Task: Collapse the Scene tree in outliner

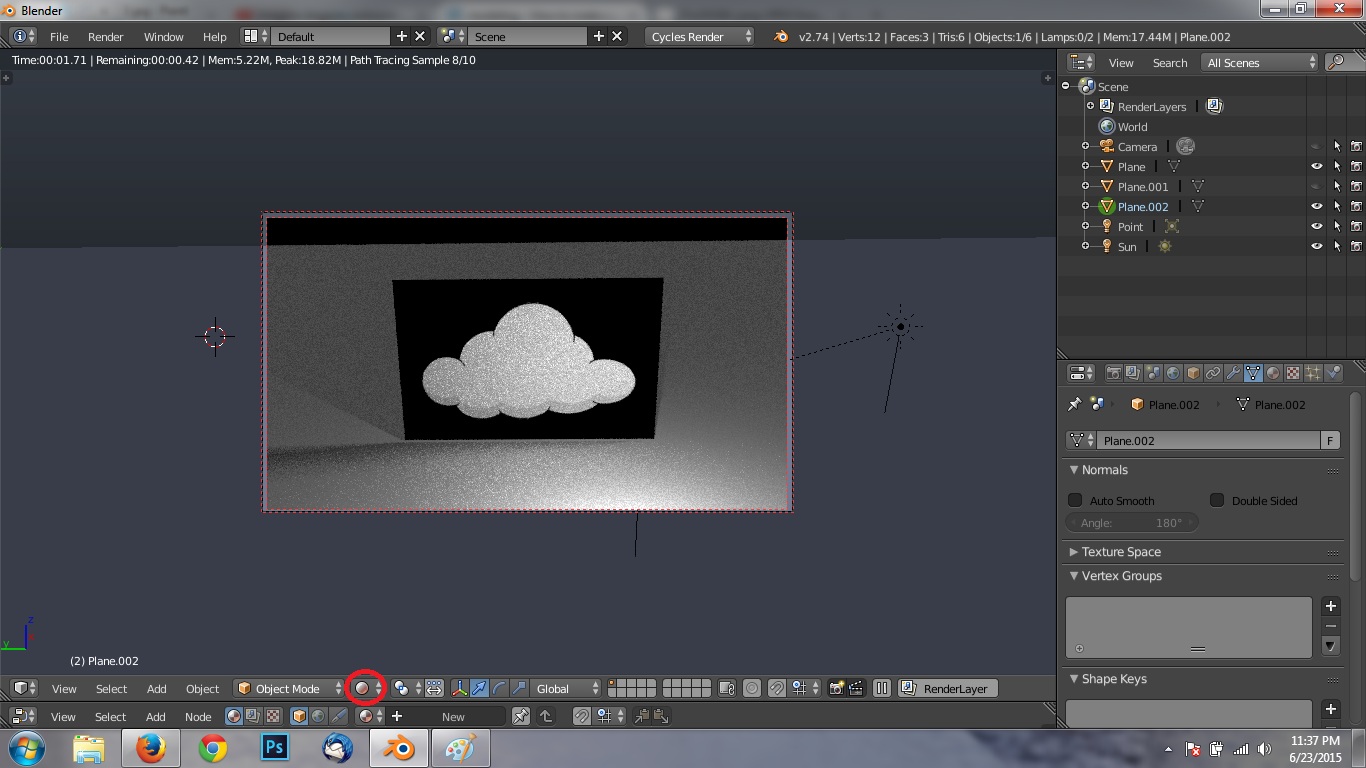Action: tap(1066, 86)
